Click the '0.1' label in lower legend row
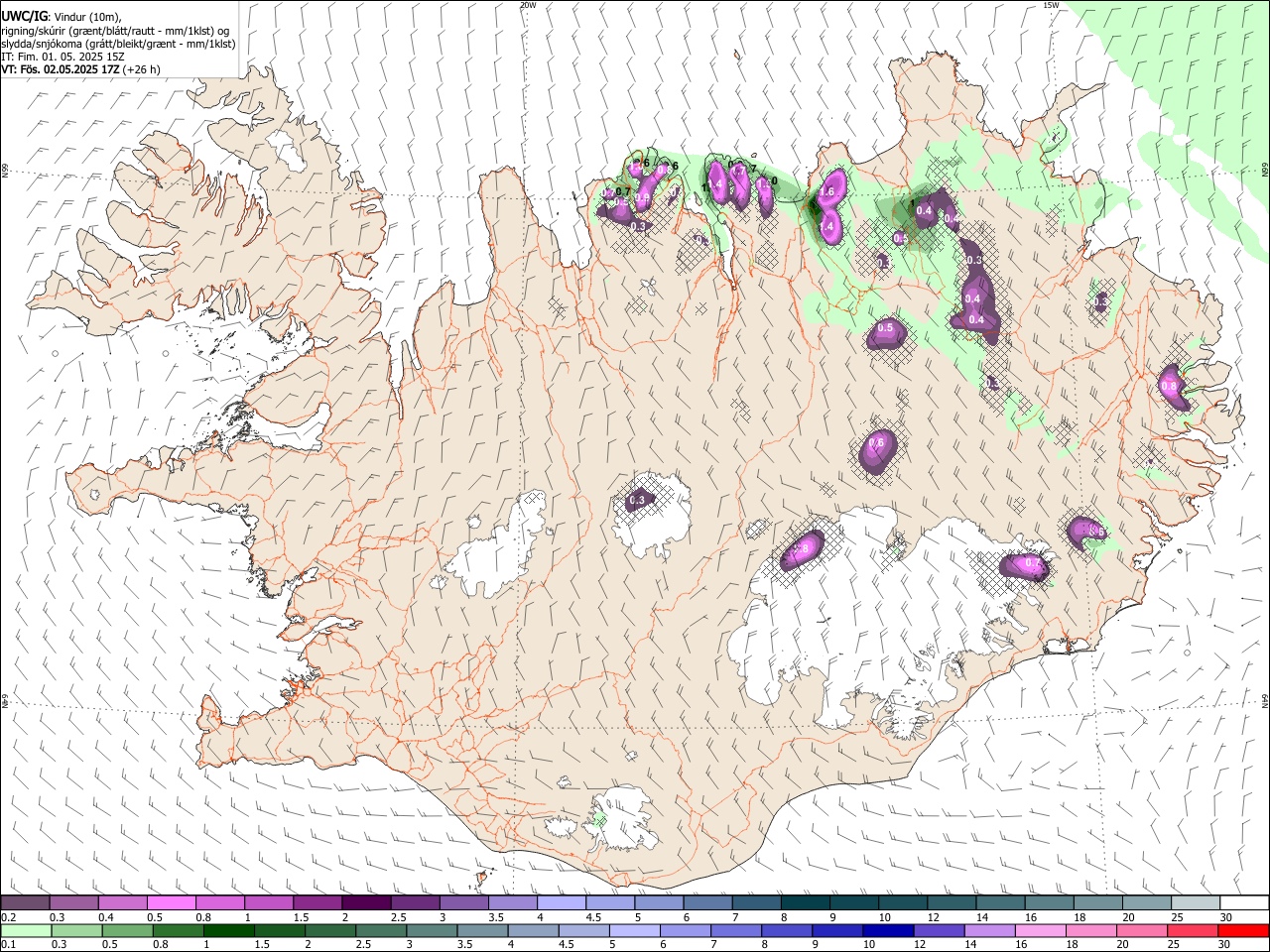 point(9,945)
